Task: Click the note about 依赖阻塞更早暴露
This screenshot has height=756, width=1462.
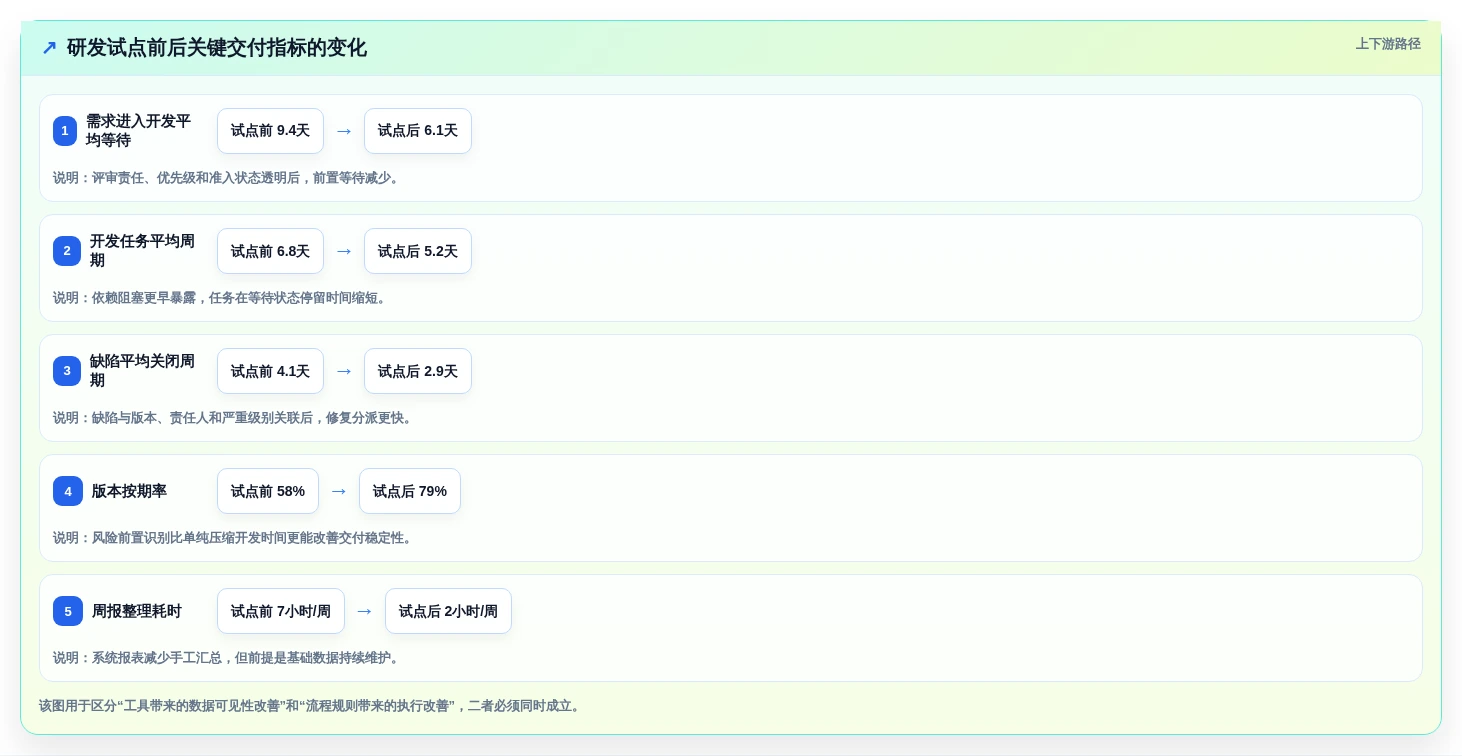Action: tap(222, 298)
